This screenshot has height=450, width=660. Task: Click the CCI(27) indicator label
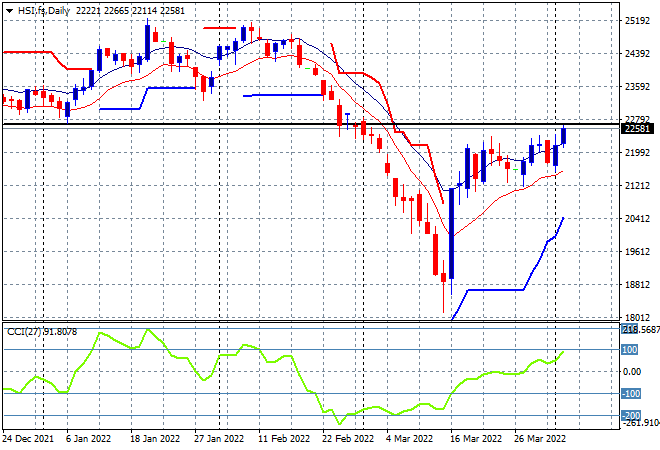pos(42,332)
